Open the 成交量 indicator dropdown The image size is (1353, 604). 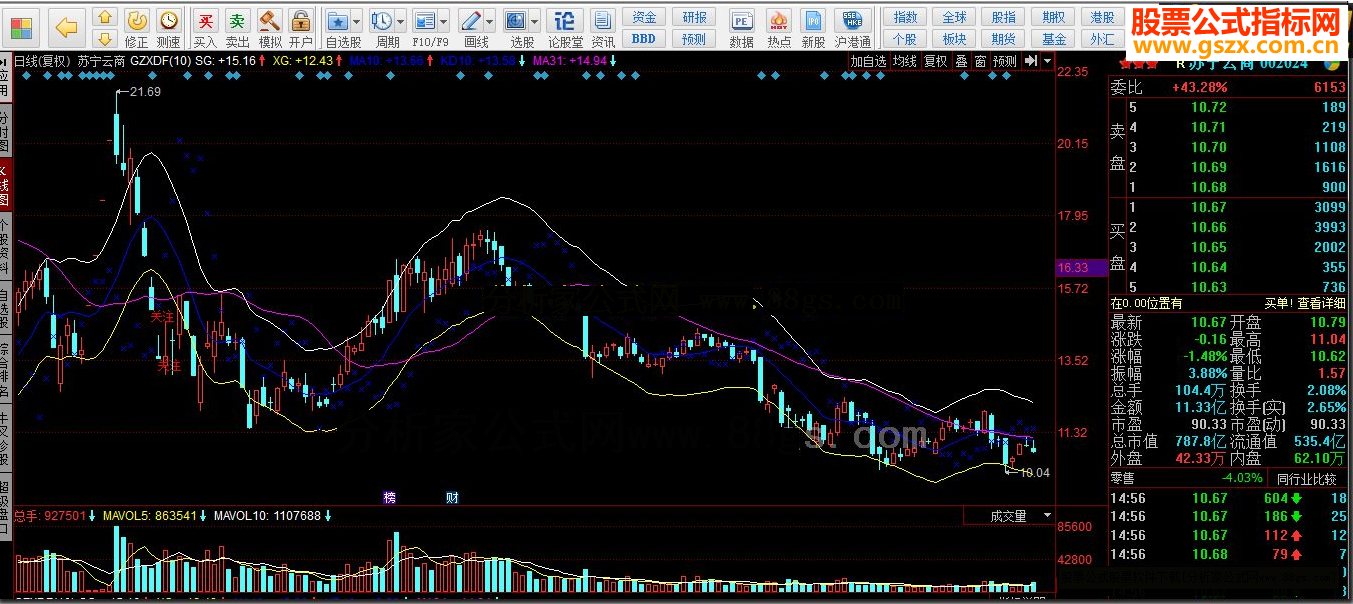pyautogui.click(x=1047, y=516)
